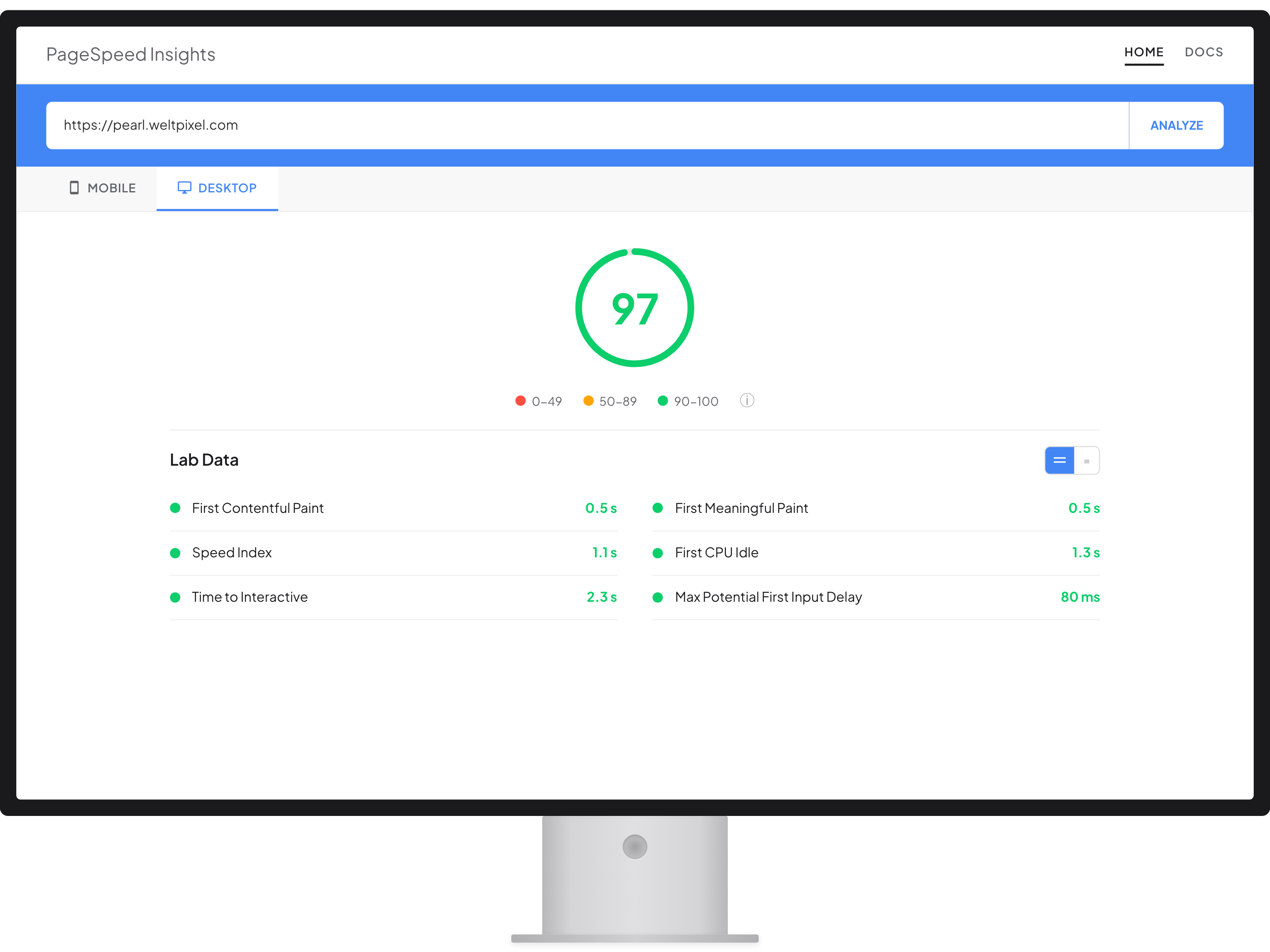Click the desktop monitor icon
Image resolution: width=1270 pixels, height=952 pixels.
(184, 188)
